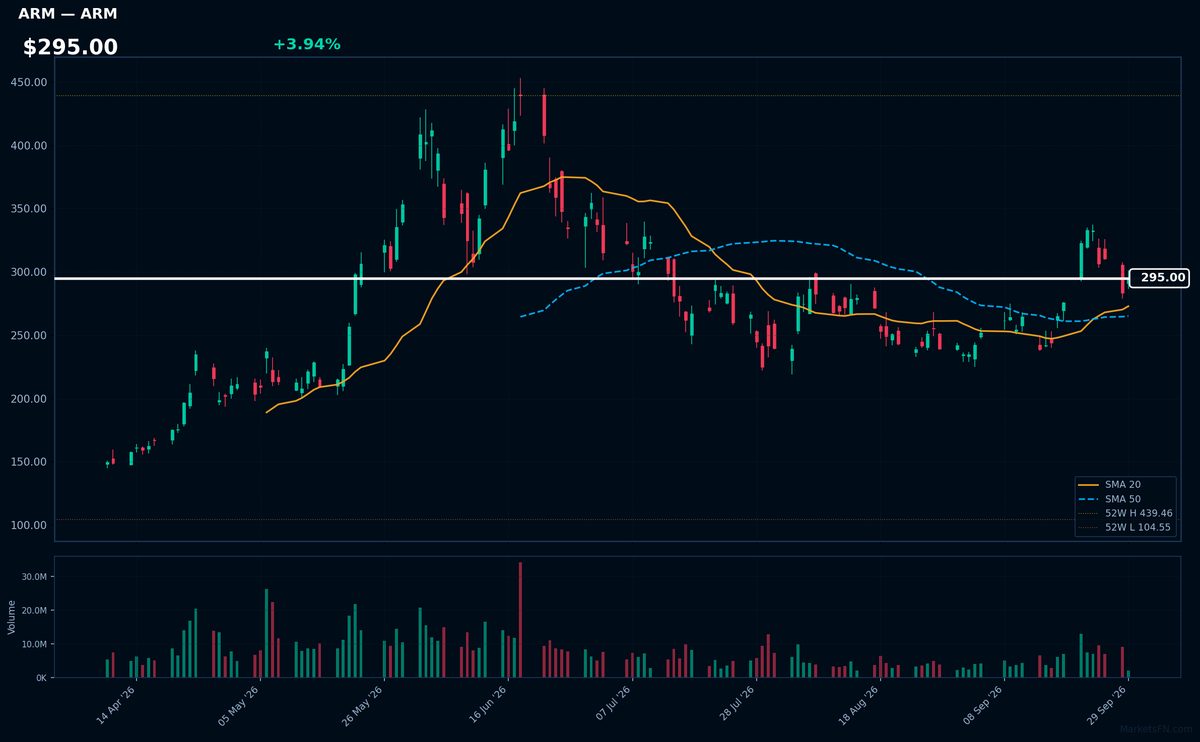This screenshot has height=742, width=1200.
Task: Click the 295.00 price tag on right edge
Action: click(x=1161, y=278)
